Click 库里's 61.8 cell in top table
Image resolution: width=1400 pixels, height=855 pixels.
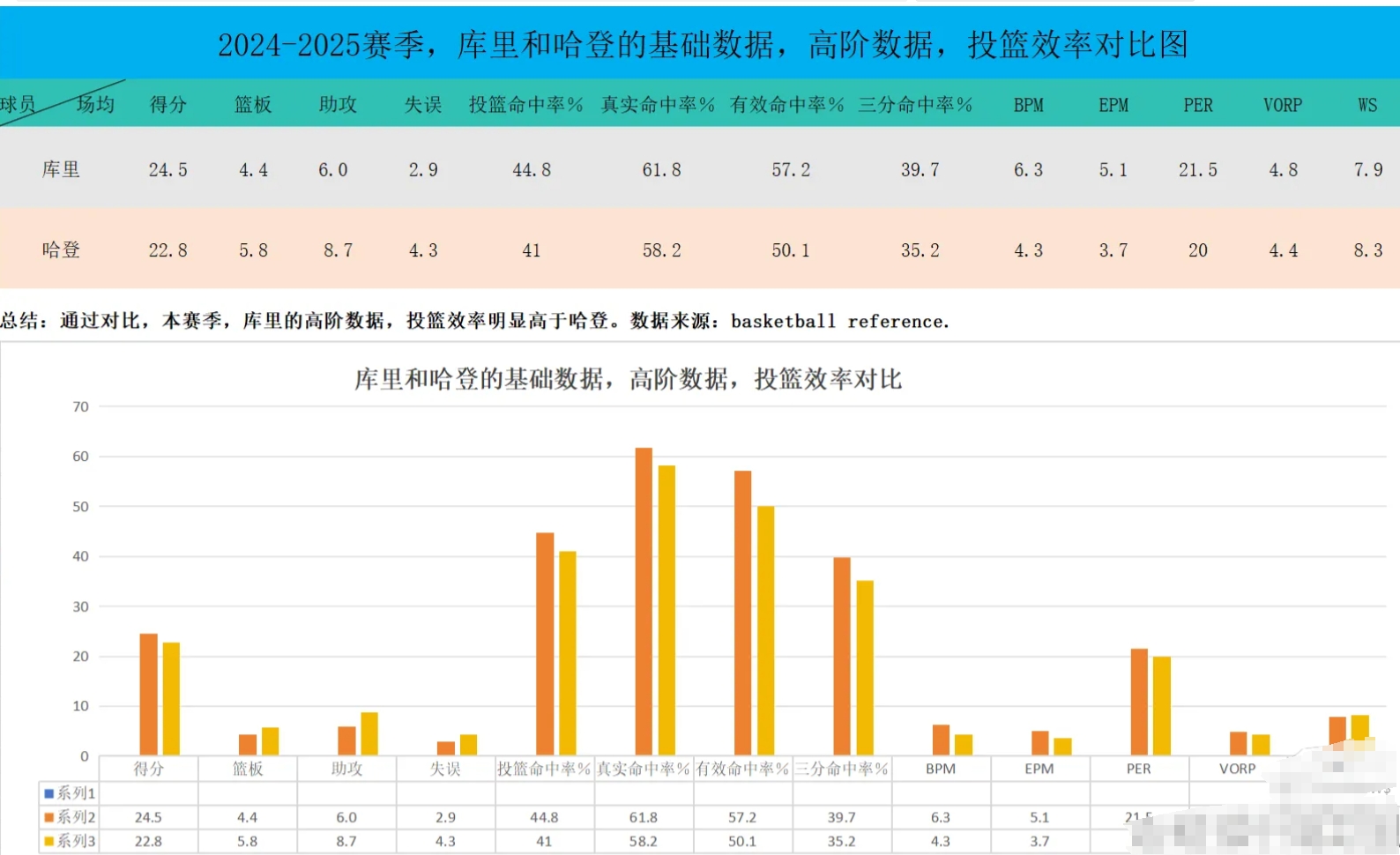[661, 170]
